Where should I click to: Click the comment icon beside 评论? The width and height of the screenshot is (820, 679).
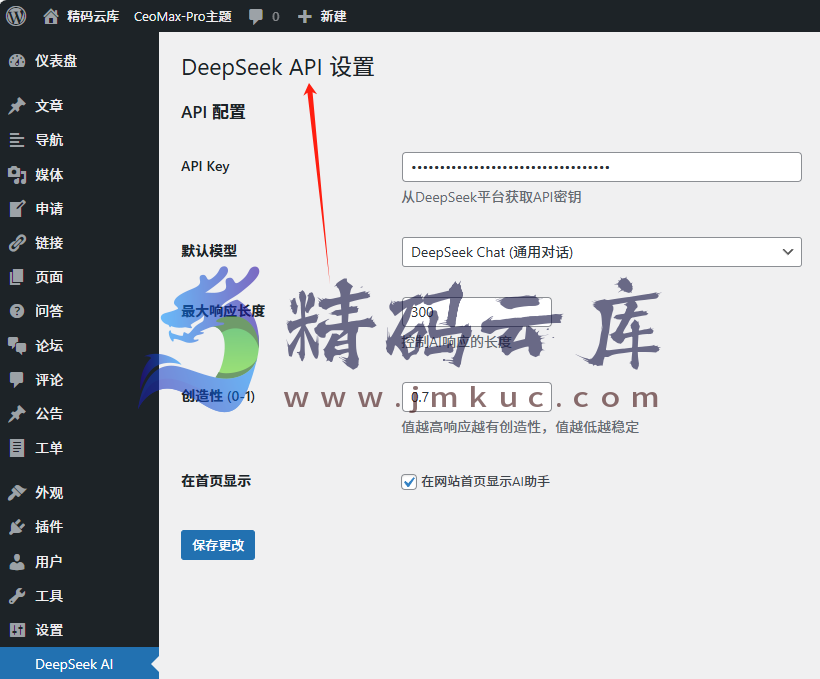(x=17, y=380)
